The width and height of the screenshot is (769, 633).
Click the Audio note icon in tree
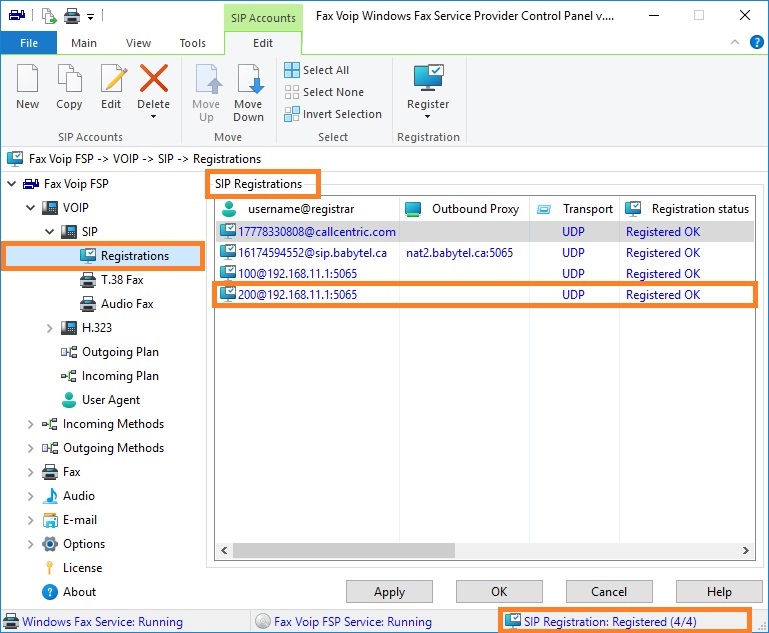(x=50, y=496)
